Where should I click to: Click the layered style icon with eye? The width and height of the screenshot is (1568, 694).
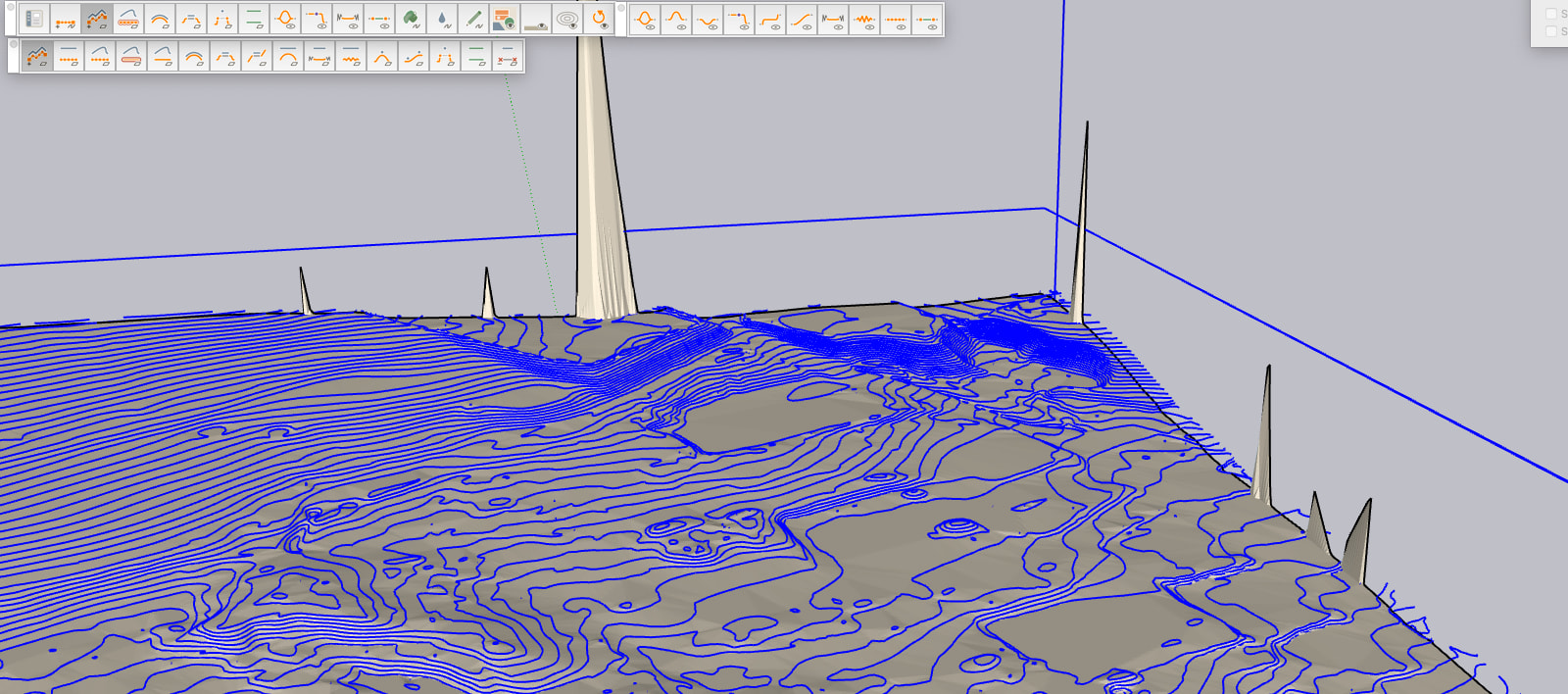(x=504, y=19)
